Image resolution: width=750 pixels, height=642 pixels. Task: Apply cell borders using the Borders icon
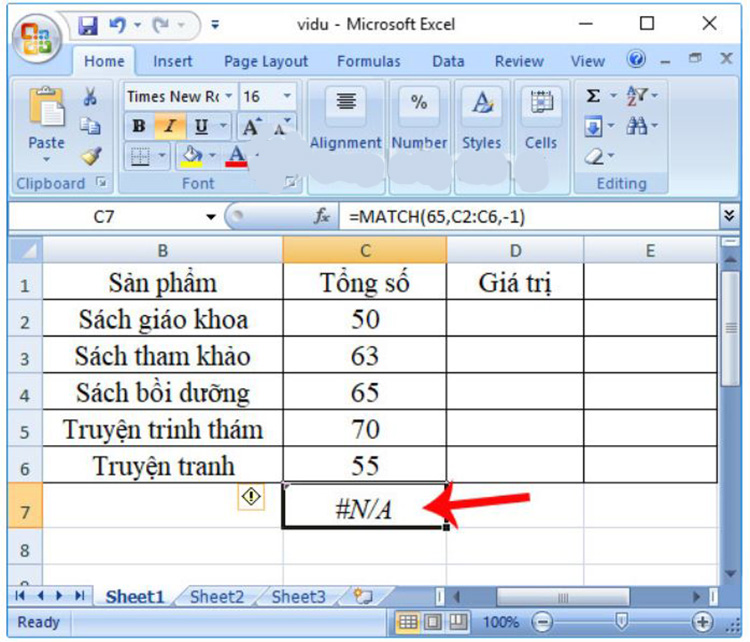click(x=140, y=156)
